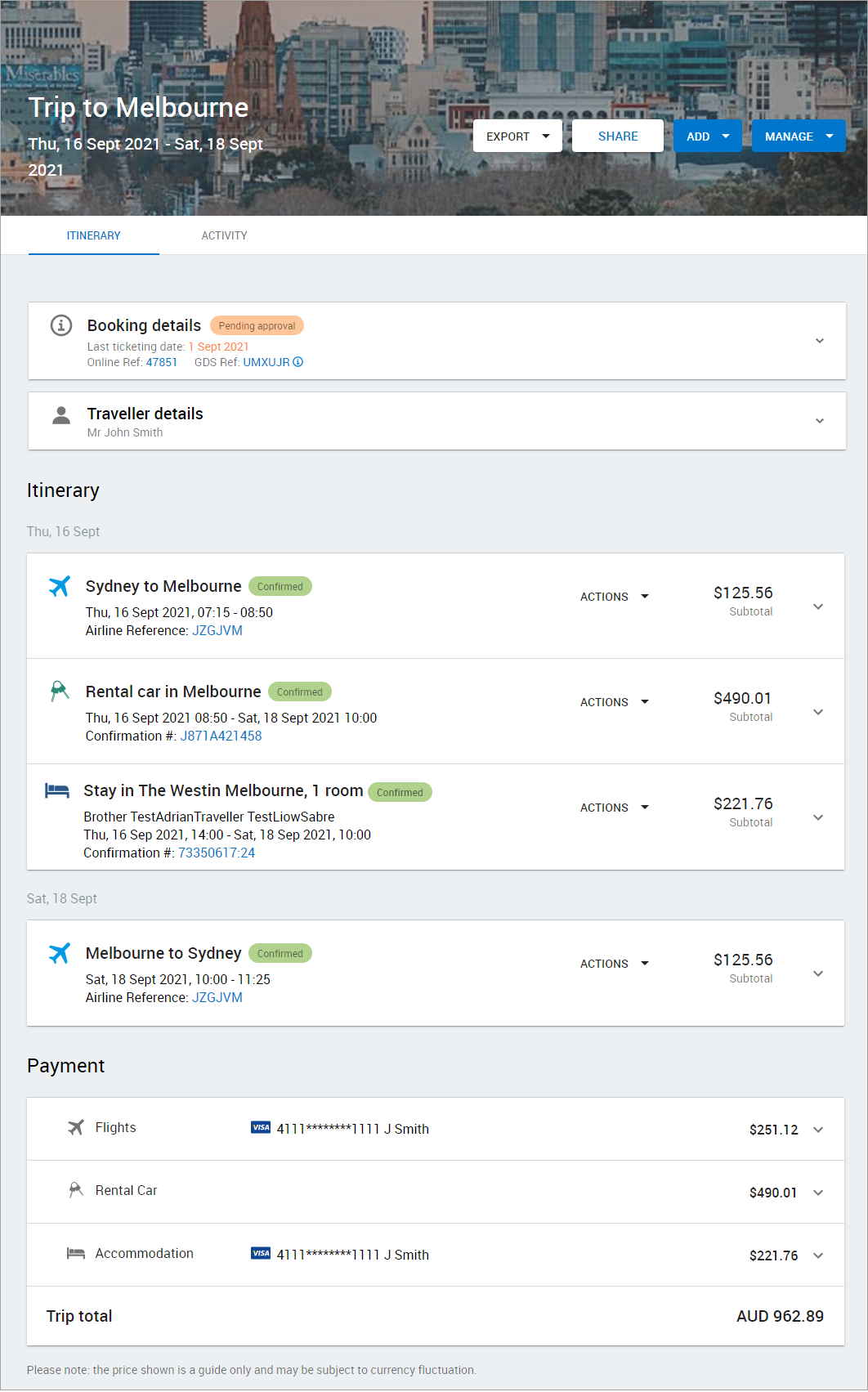Open hotel confirmation 73350617:24
This screenshot has height=1392, width=868.
click(217, 853)
